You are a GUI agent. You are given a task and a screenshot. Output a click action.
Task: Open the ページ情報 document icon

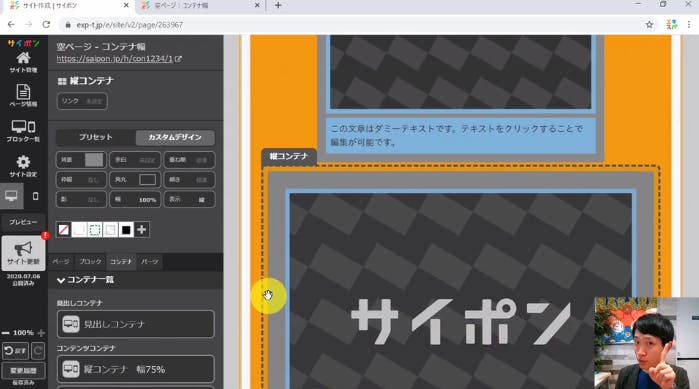point(23,95)
